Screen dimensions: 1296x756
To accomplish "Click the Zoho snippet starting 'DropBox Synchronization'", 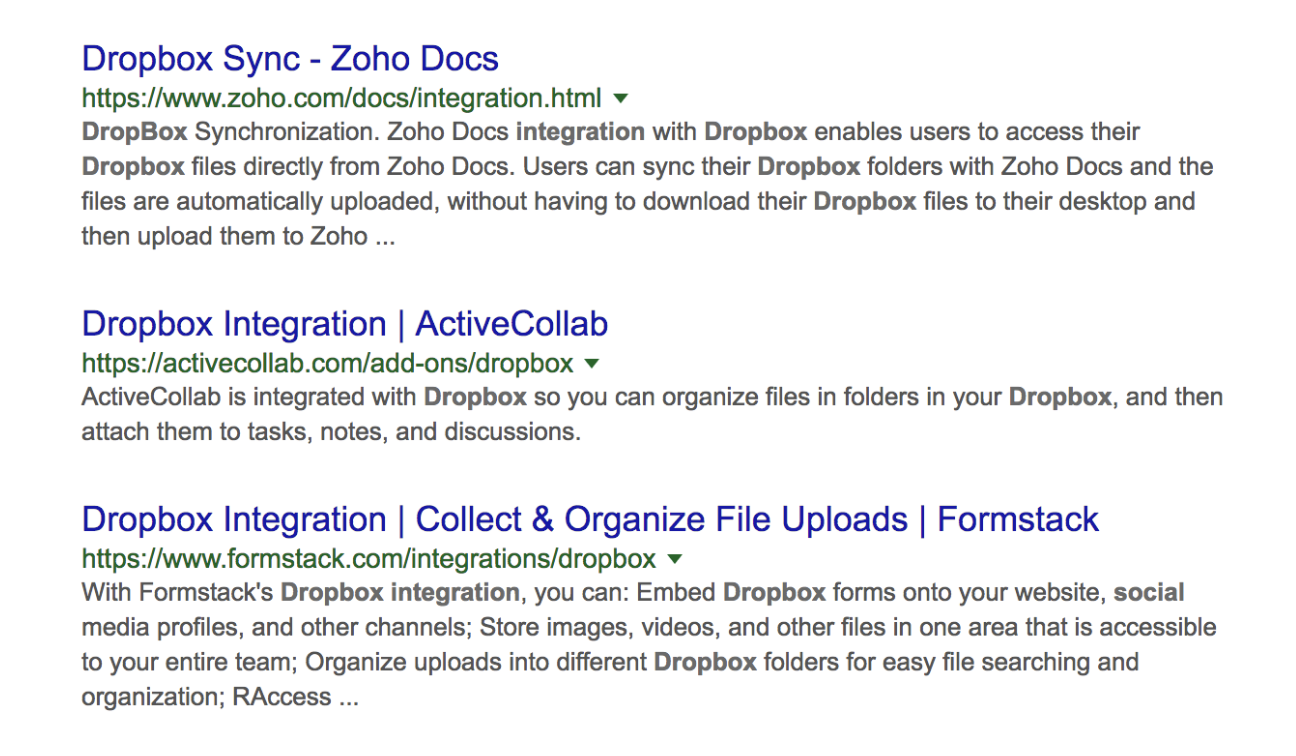I will pyautogui.click(x=648, y=185).
